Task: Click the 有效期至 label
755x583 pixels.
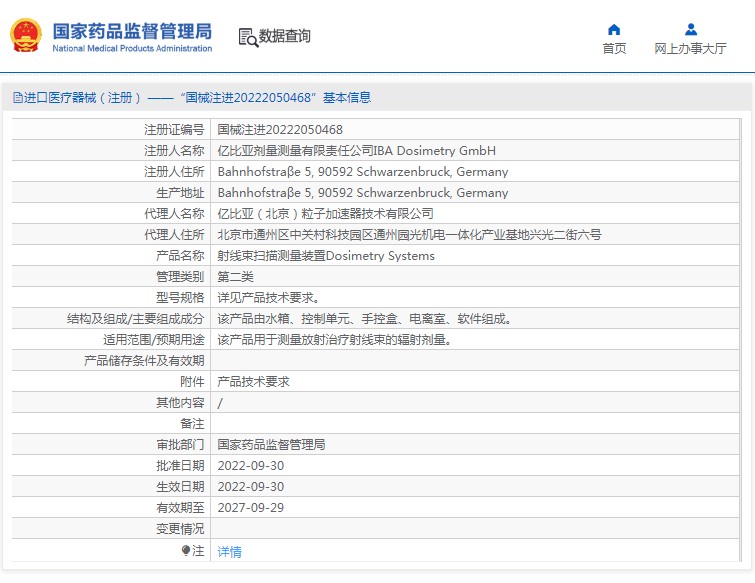Action: pos(180,507)
